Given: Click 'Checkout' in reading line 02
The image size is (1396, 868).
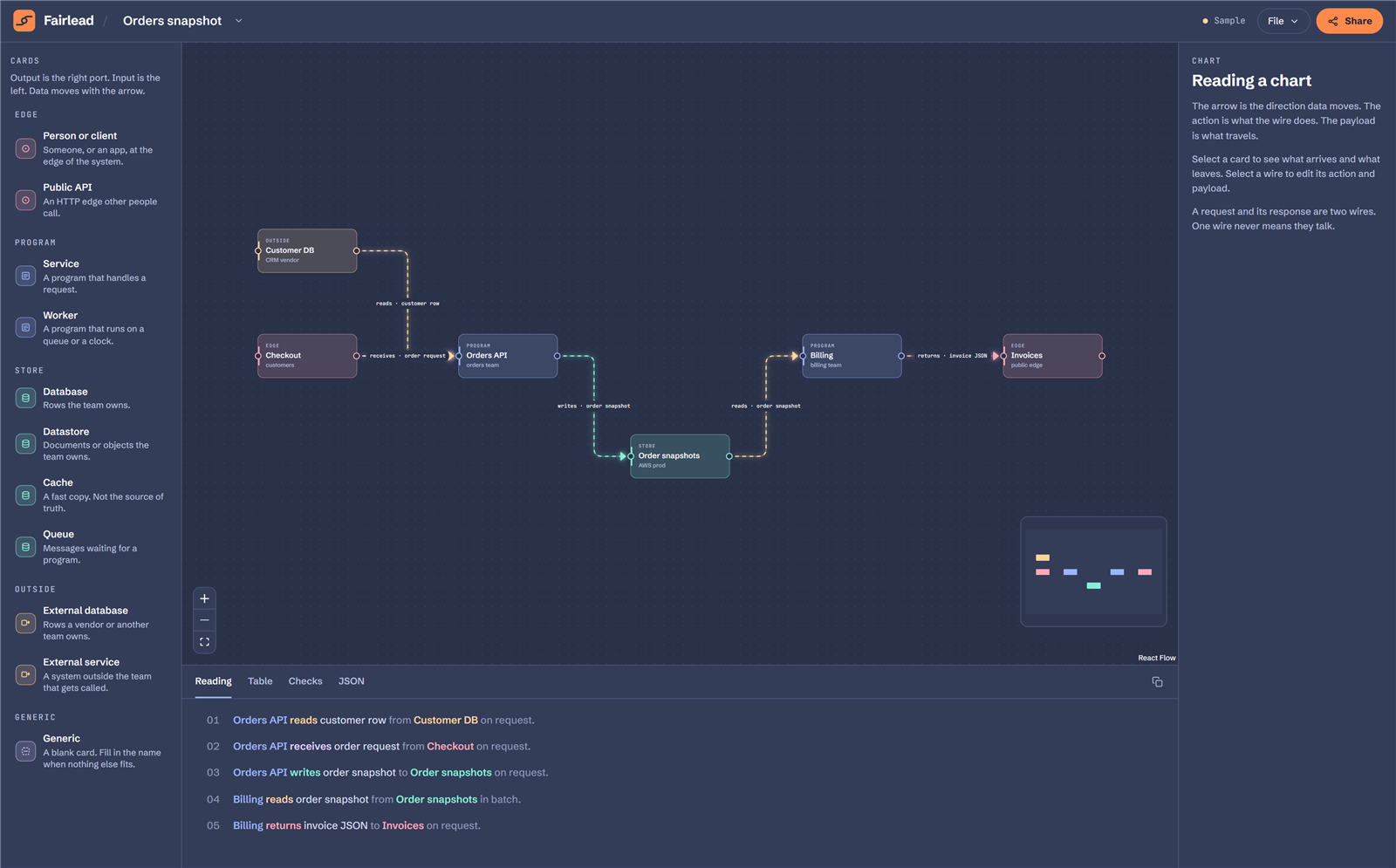Looking at the screenshot, I should click(x=450, y=747).
